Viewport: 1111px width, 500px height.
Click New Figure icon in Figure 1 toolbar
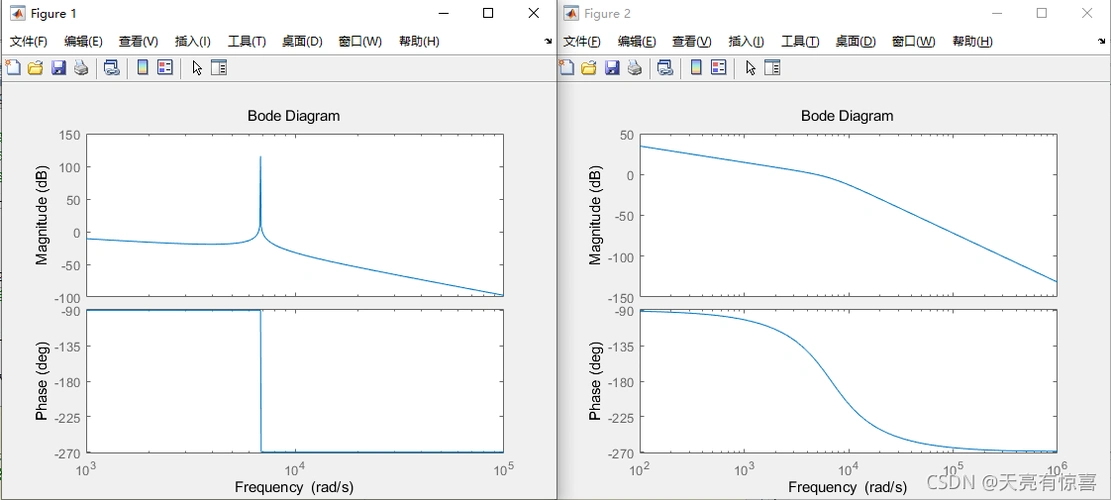(x=13, y=68)
